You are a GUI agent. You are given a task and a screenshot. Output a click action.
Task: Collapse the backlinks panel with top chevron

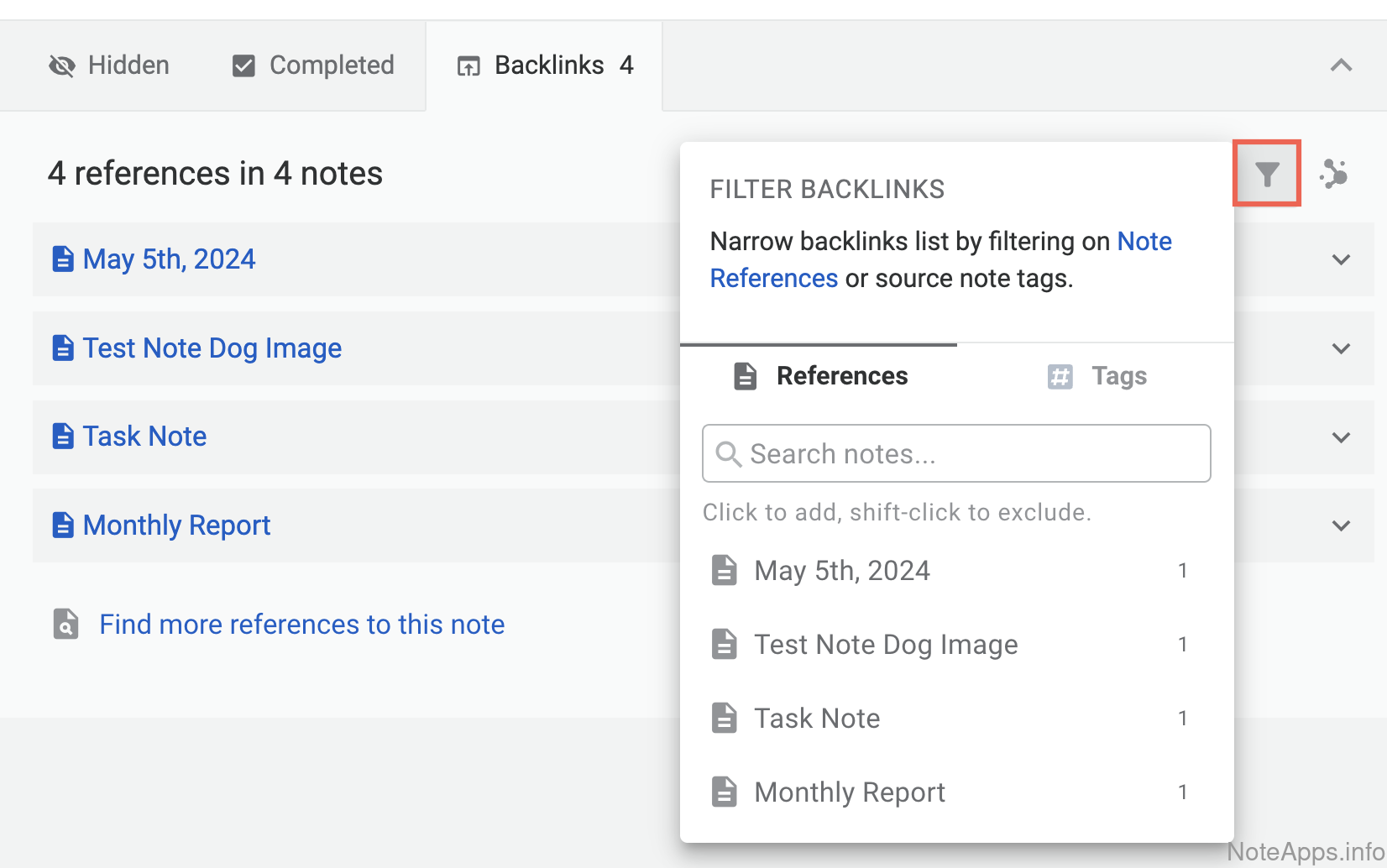coord(1341,65)
